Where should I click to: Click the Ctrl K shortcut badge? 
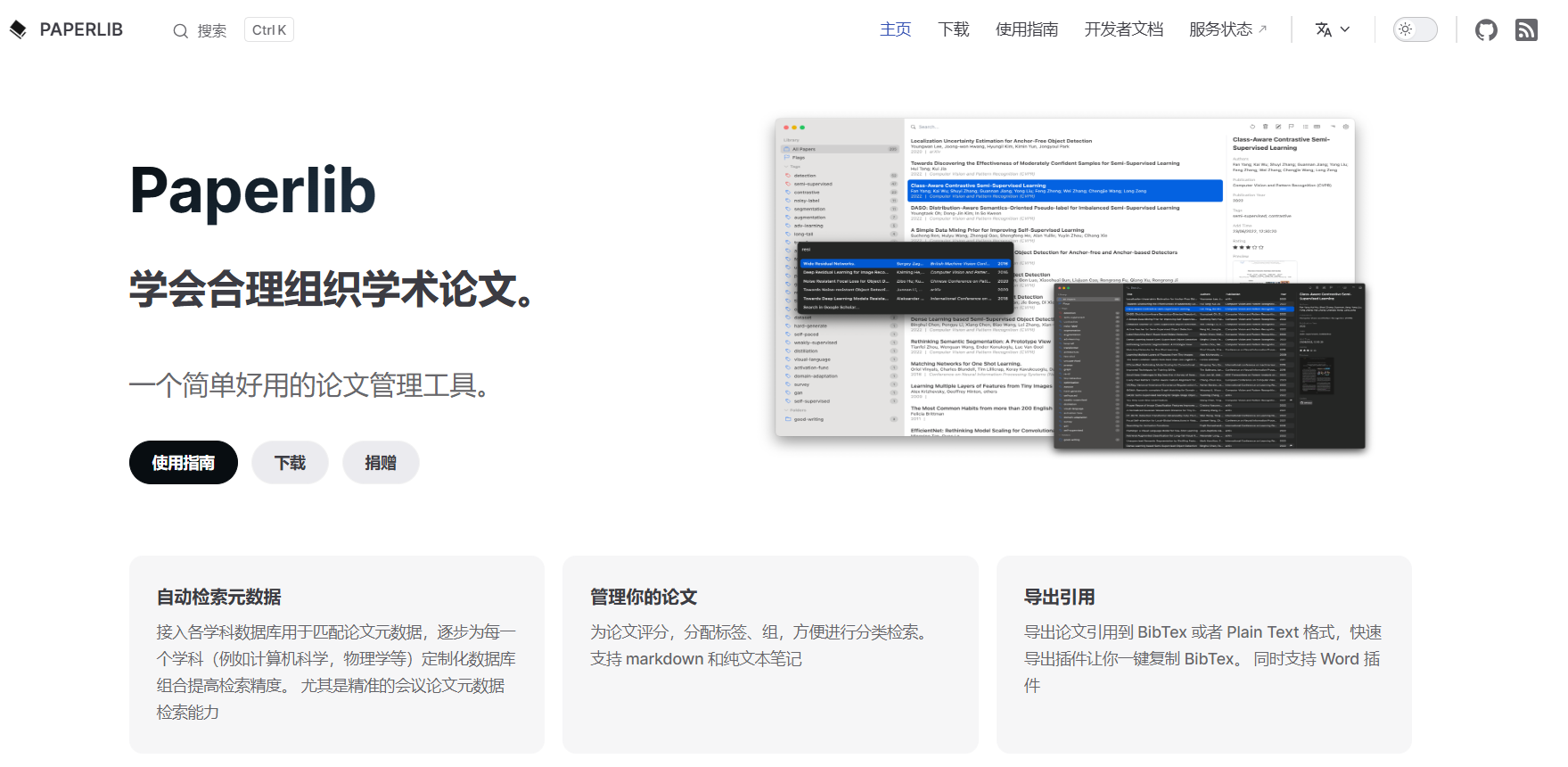click(269, 29)
